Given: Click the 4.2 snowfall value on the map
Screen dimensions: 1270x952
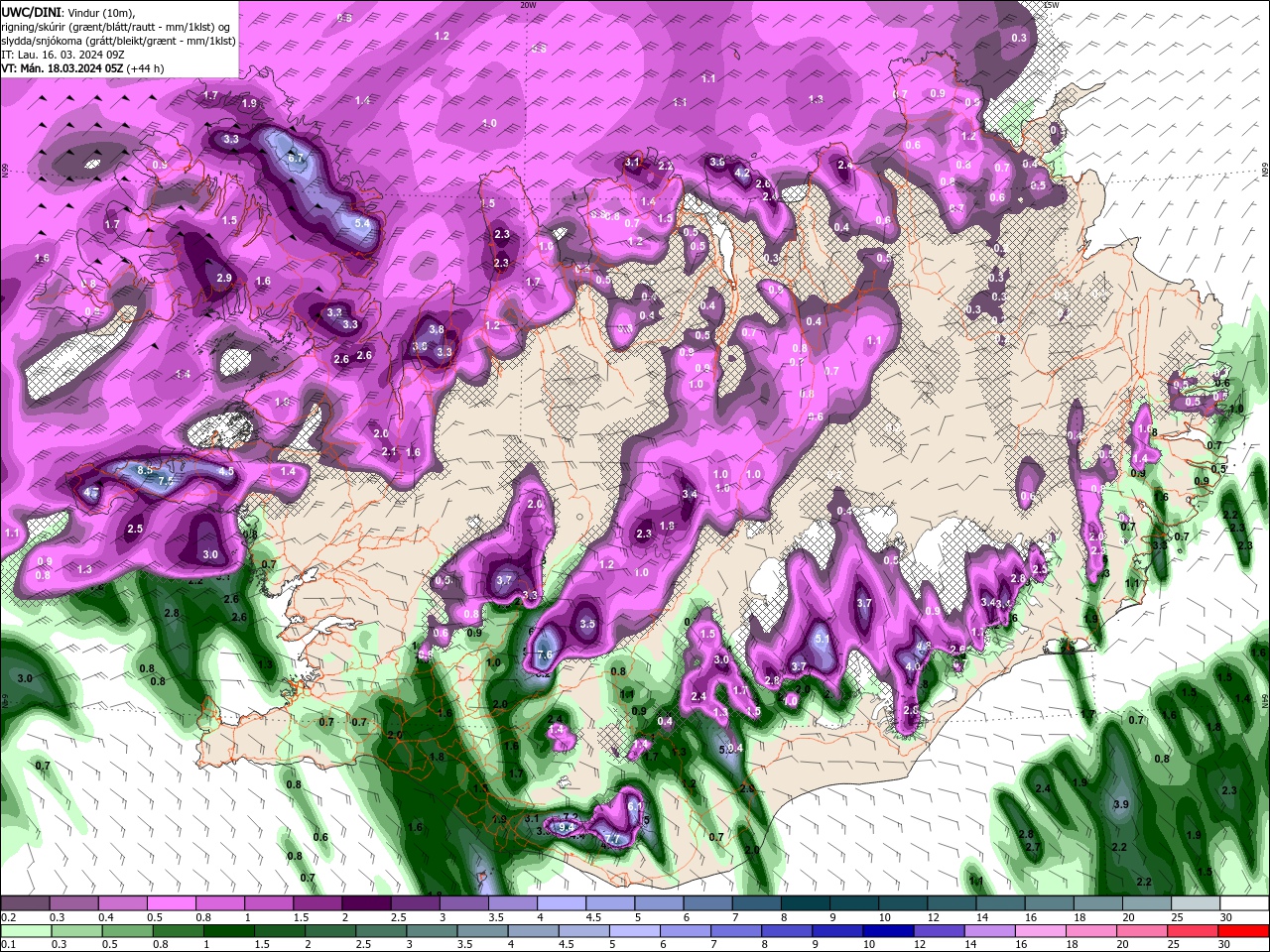Looking at the screenshot, I should (x=741, y=173).
